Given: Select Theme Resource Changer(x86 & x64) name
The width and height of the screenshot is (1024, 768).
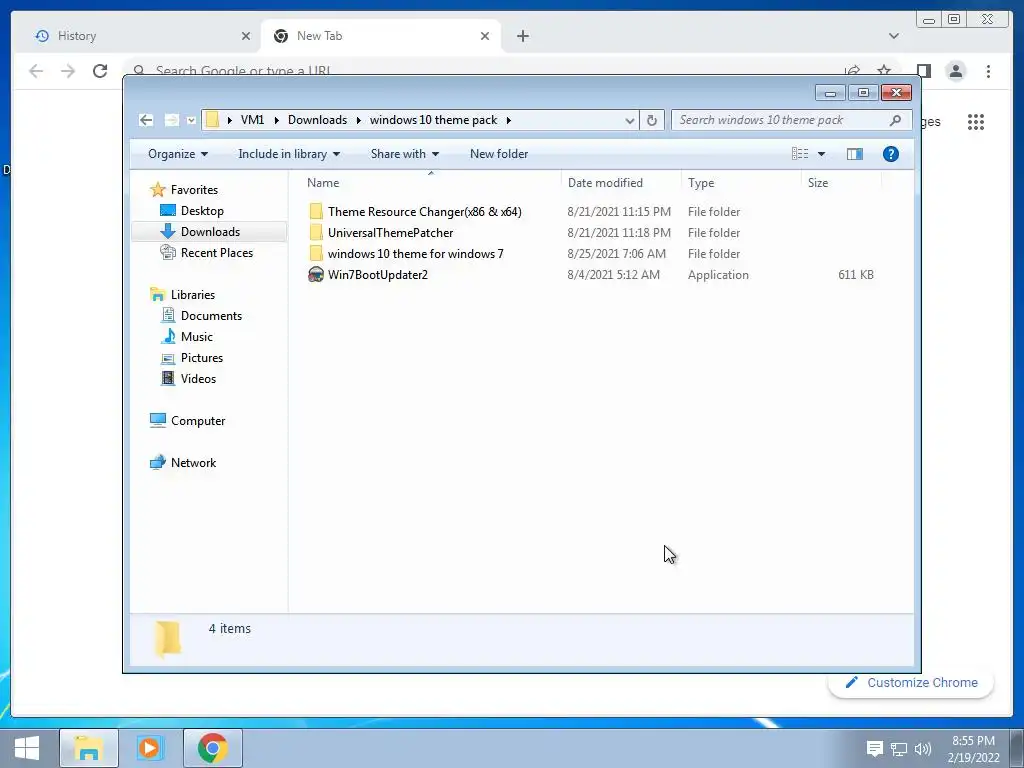Looking at the screenshot, I should pyautogui.click(x=424, y=212).
